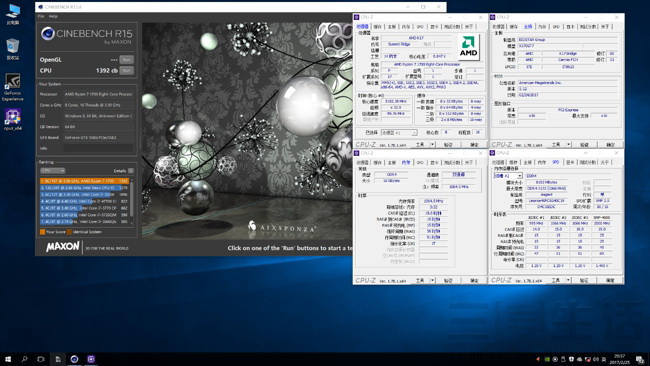Open 关于 tab in CPU-Z SPD window
This screenshot has height=366, width=650.
[x=605, y=162]
